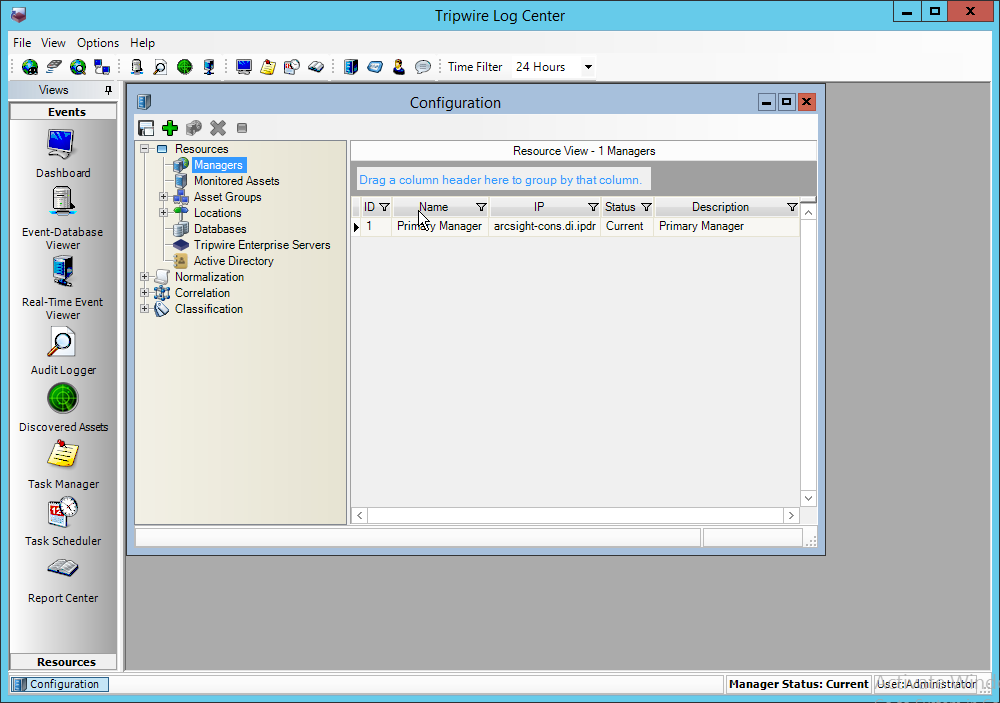This screenshot has height=703, width=1000.
Task: Switch to the Events section header
Action: 63,112
